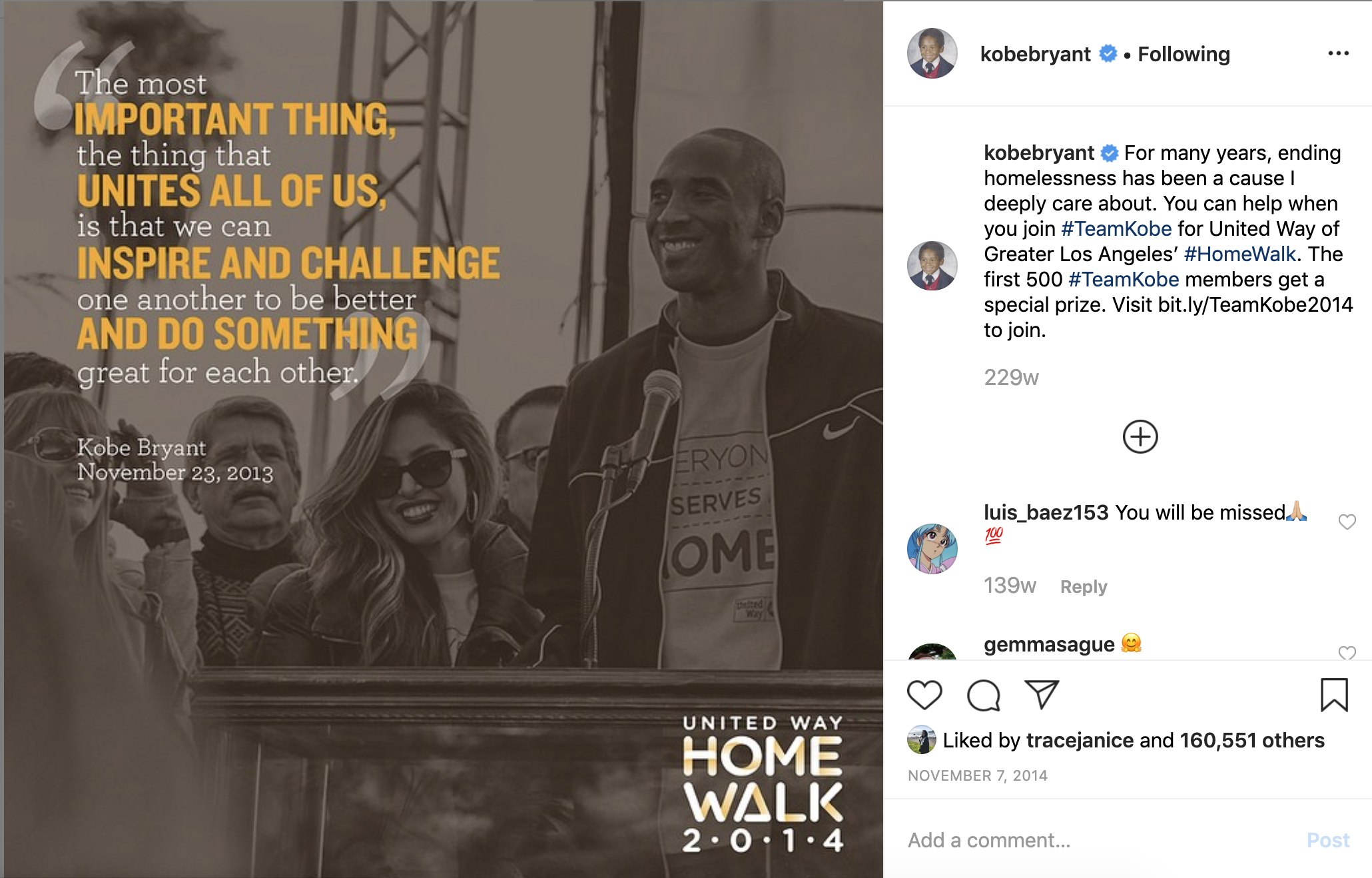Load more comments with plus circle
Viewport: 1372px width, 878px height.
[x=1140, y=437]
